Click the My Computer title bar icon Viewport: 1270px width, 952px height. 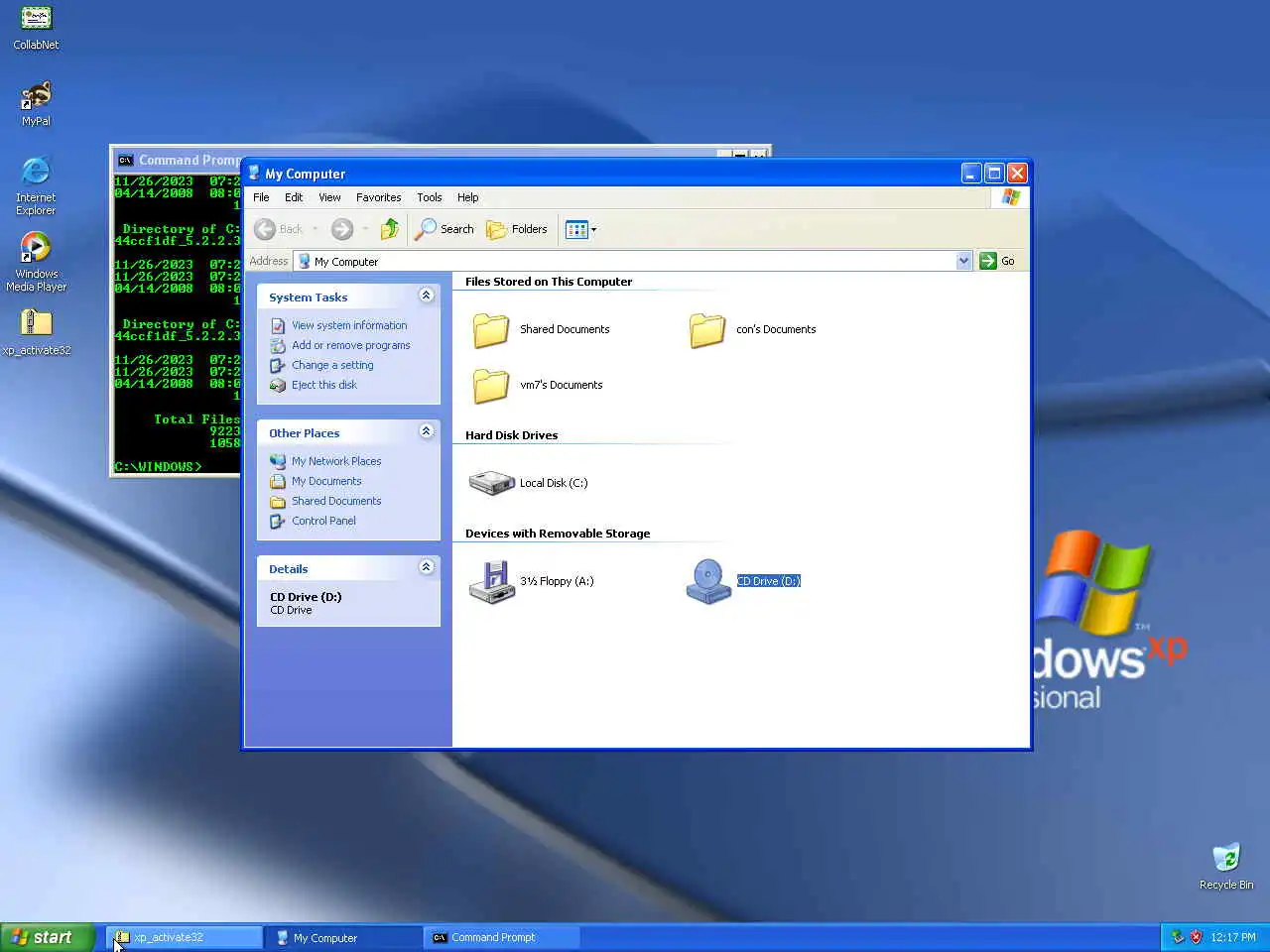pyautogui.click(x=254, y=173)
